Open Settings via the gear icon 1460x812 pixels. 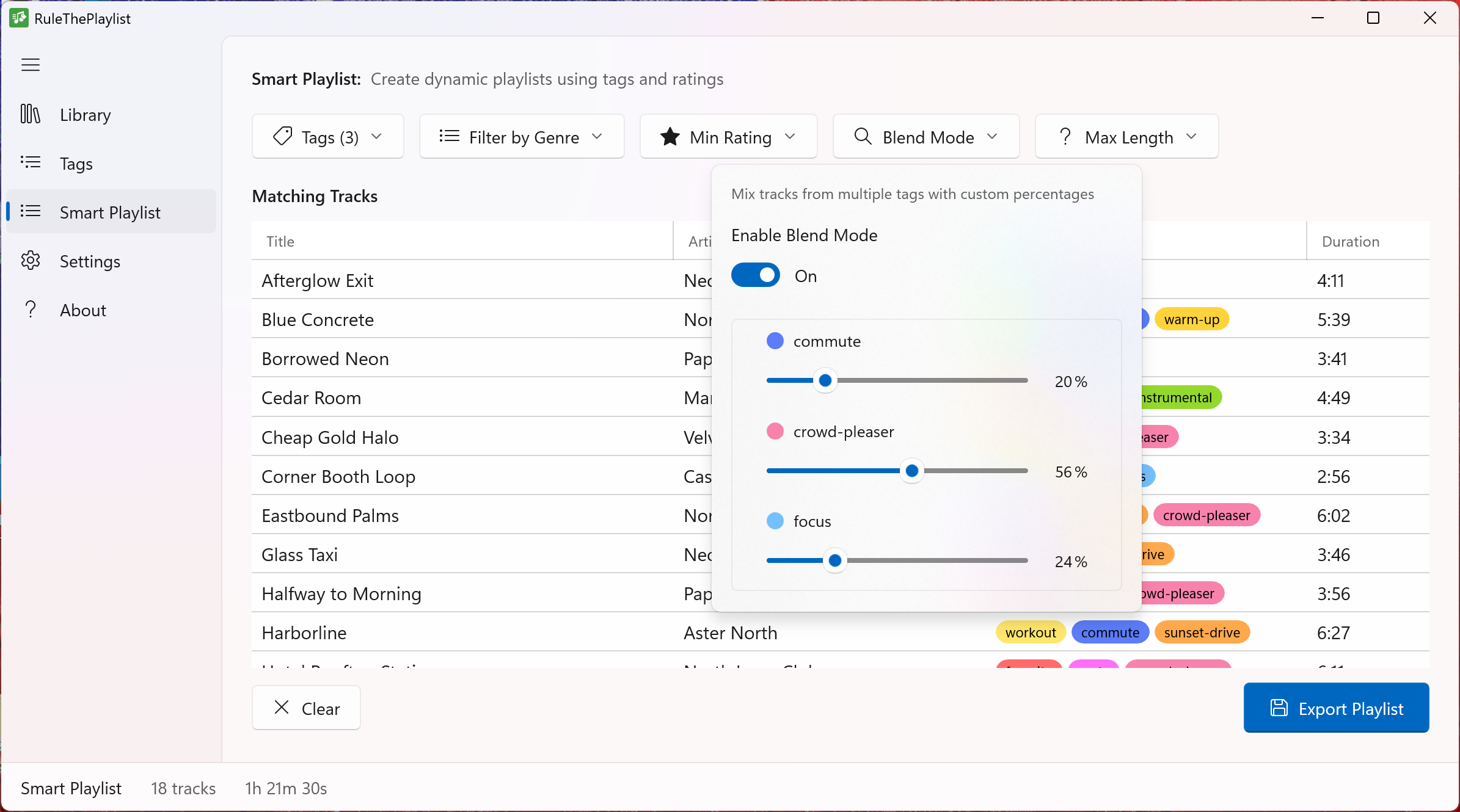31,261
